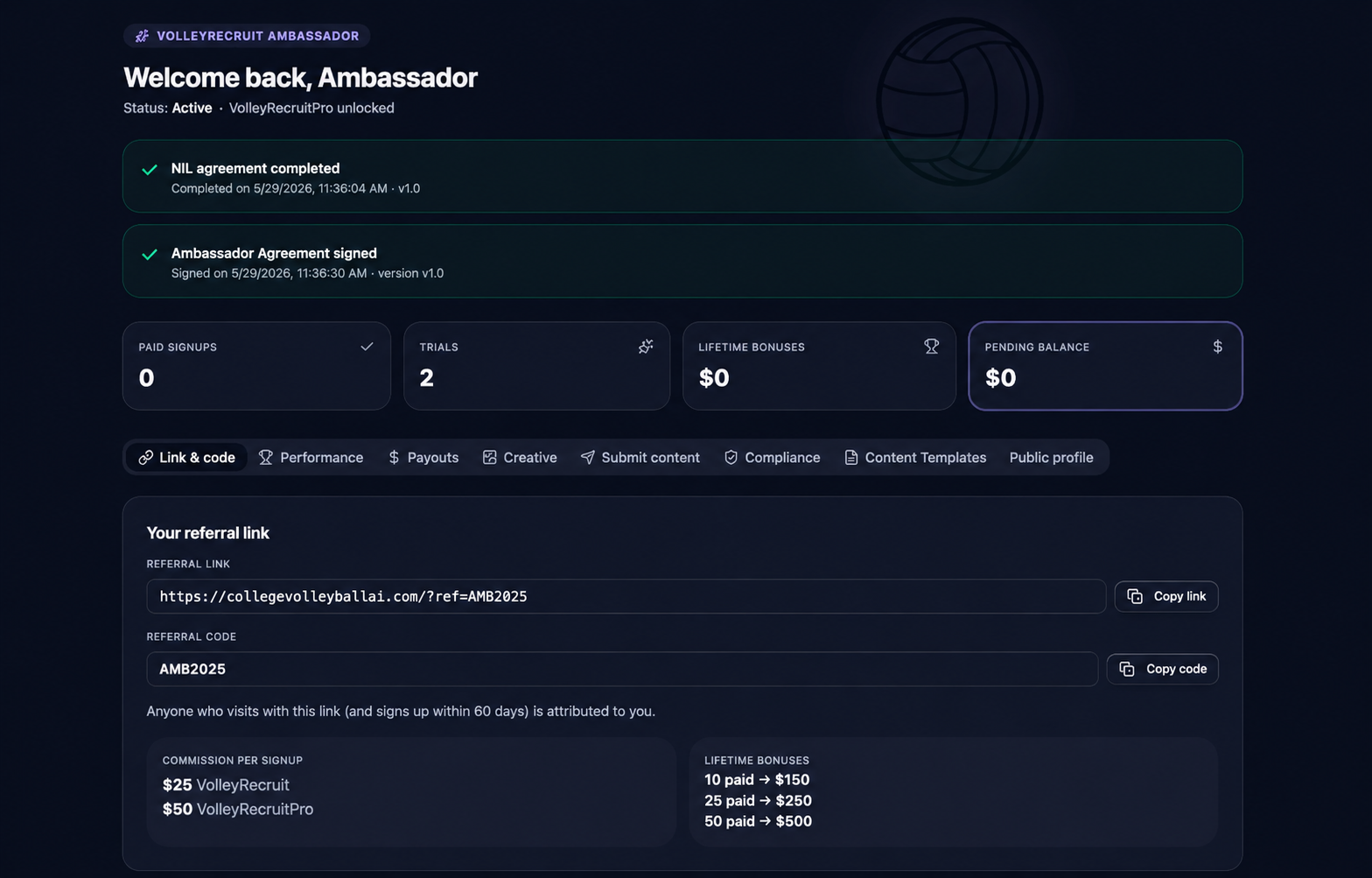Click 'Signed on 5/29/2026, 11:36:30 AM' text

click(x=269, y=273)
